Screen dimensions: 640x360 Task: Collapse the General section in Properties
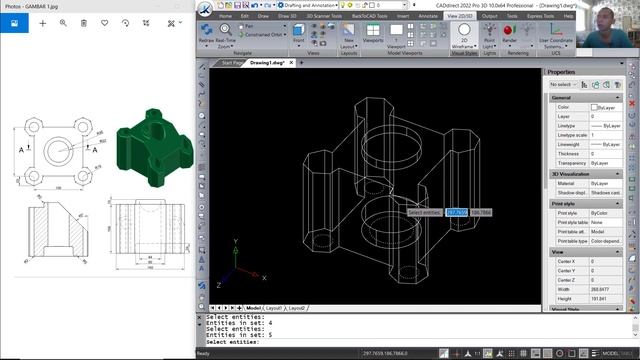pos(617,98)
